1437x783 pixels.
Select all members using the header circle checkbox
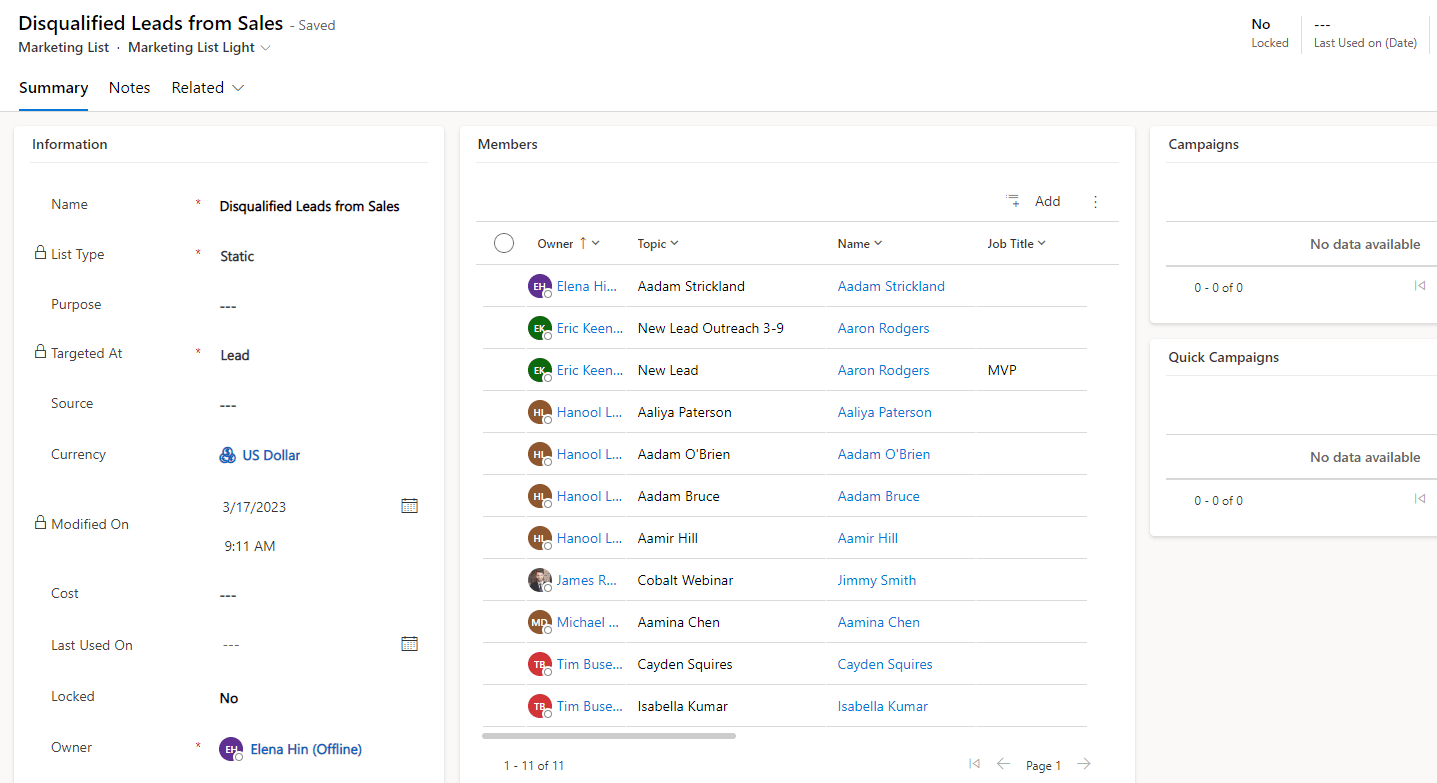(503, 242)
